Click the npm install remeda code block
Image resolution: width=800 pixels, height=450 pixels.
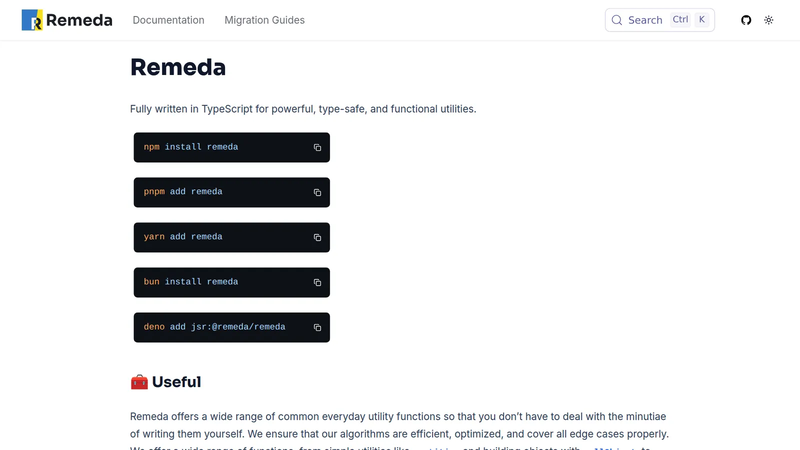pyautogui.click(x=232, y=147)
